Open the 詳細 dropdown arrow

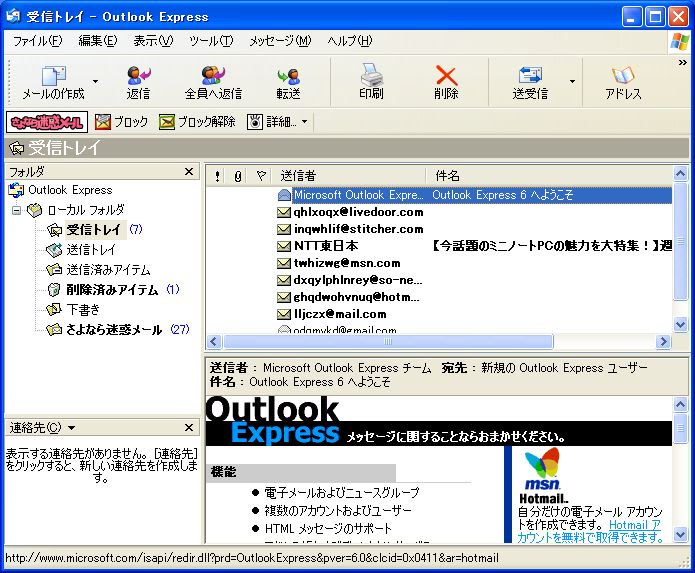tap(305, 121)
